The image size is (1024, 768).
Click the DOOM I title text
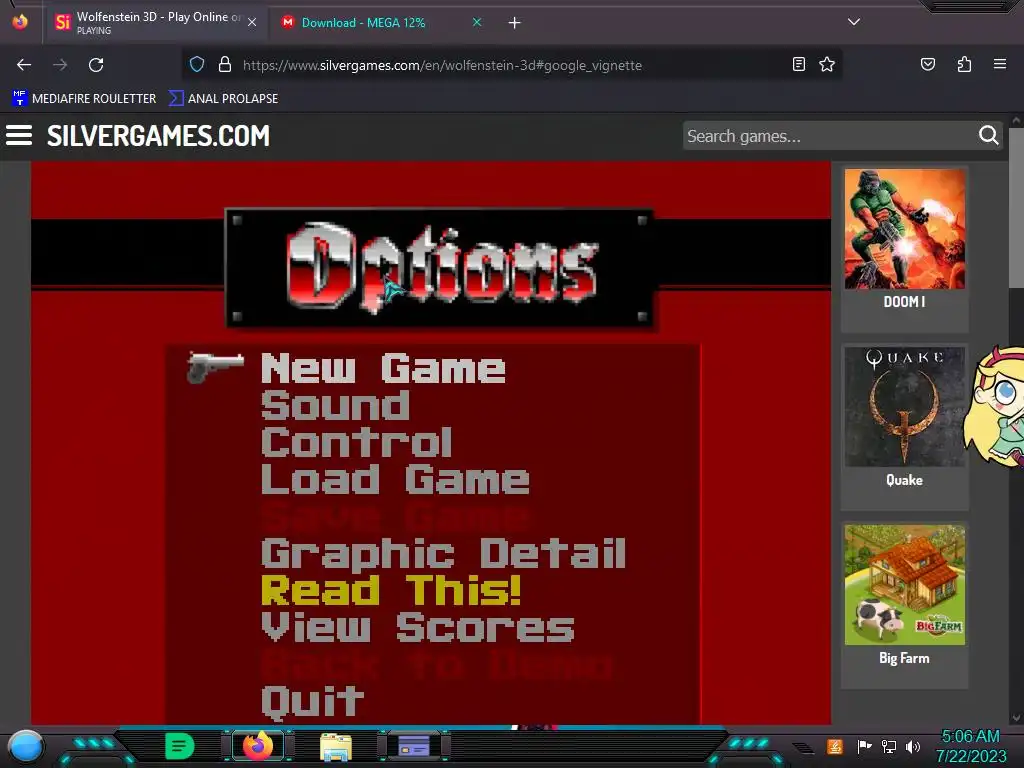pyautogui.click(x=904, y=302)
